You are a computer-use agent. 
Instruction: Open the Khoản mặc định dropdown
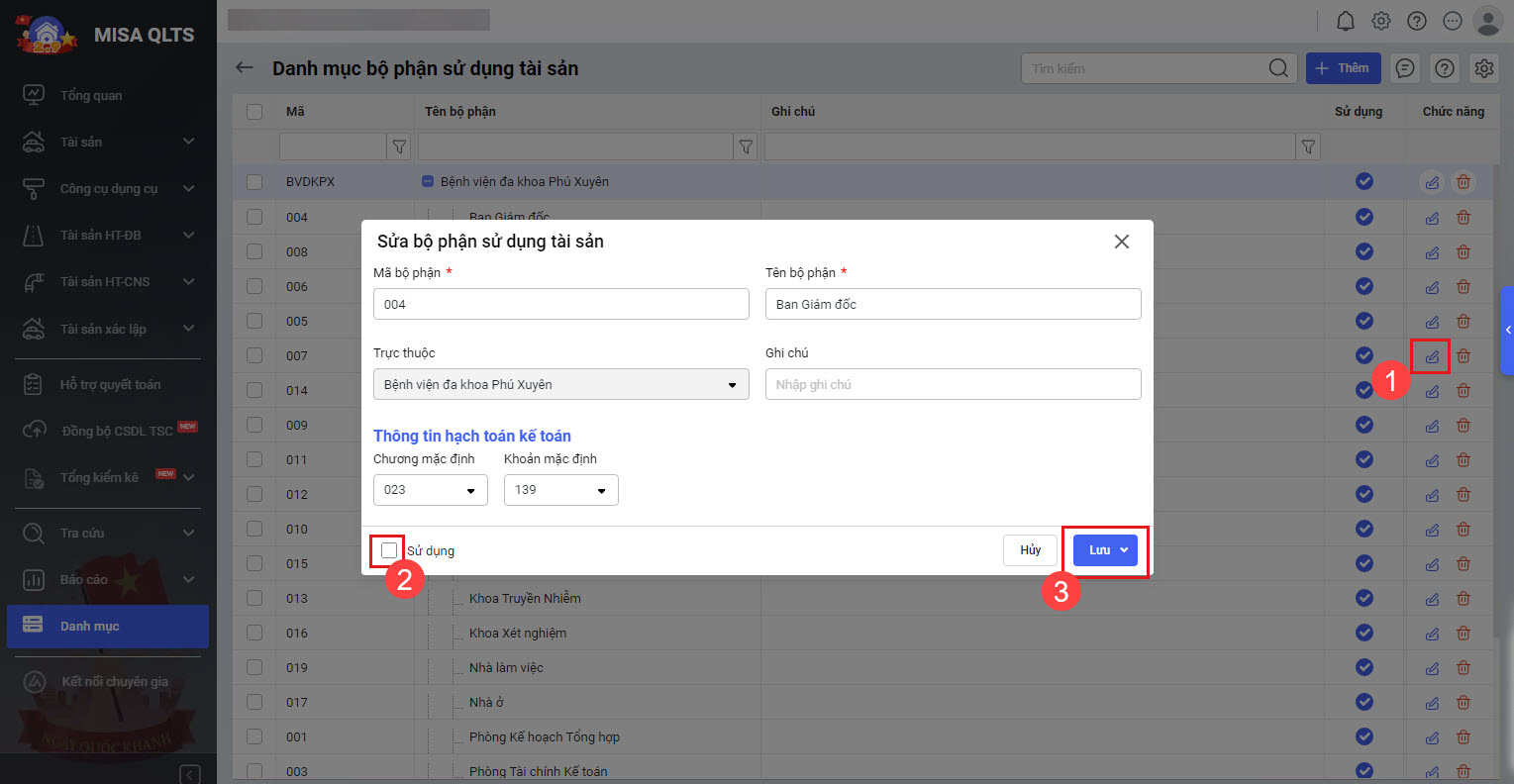[560, 490]
